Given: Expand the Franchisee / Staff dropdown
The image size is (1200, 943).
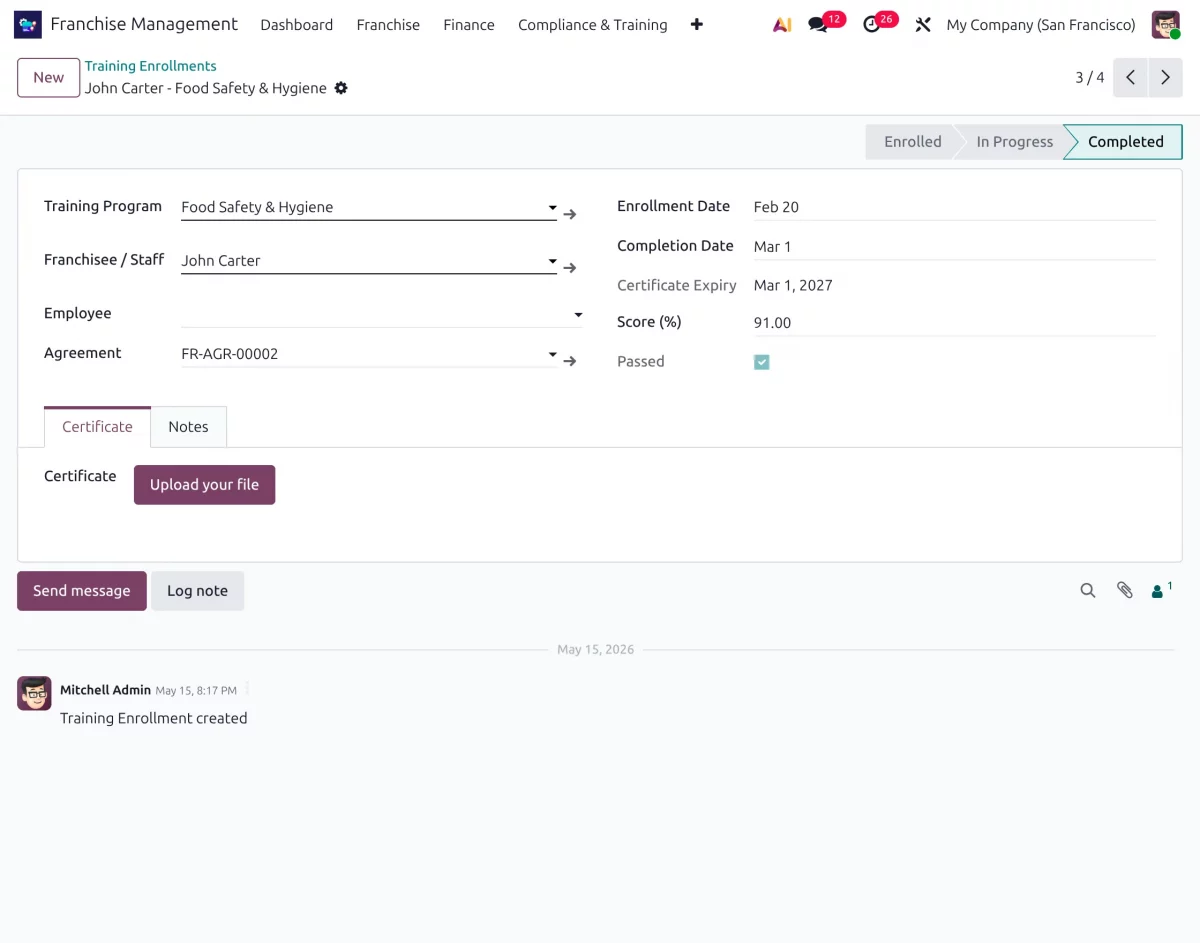Looking at the screenshot, I should [x=552, y=261].
